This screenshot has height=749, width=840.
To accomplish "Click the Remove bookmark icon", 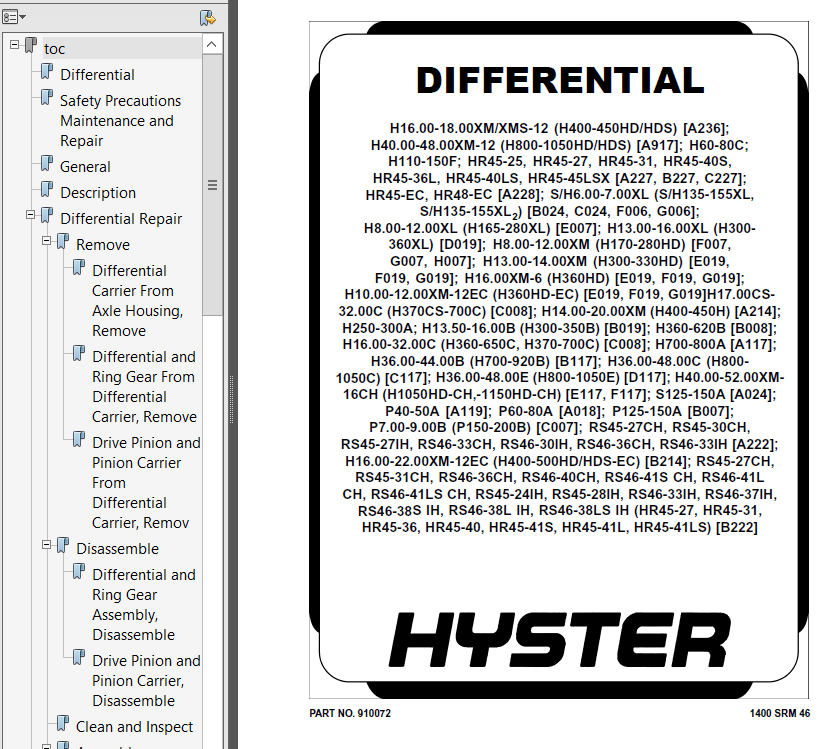I will (x=63, y=241).
